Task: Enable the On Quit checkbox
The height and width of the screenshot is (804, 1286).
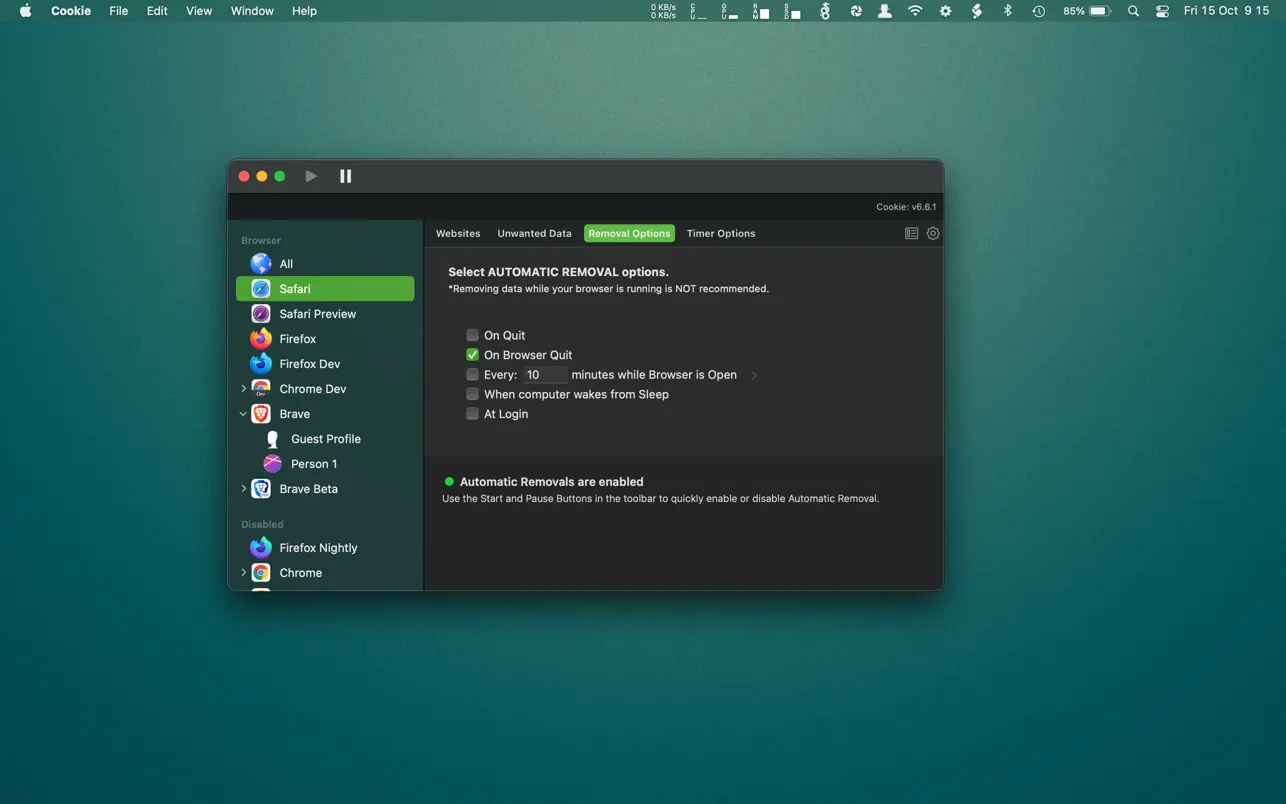Action: 472,335
